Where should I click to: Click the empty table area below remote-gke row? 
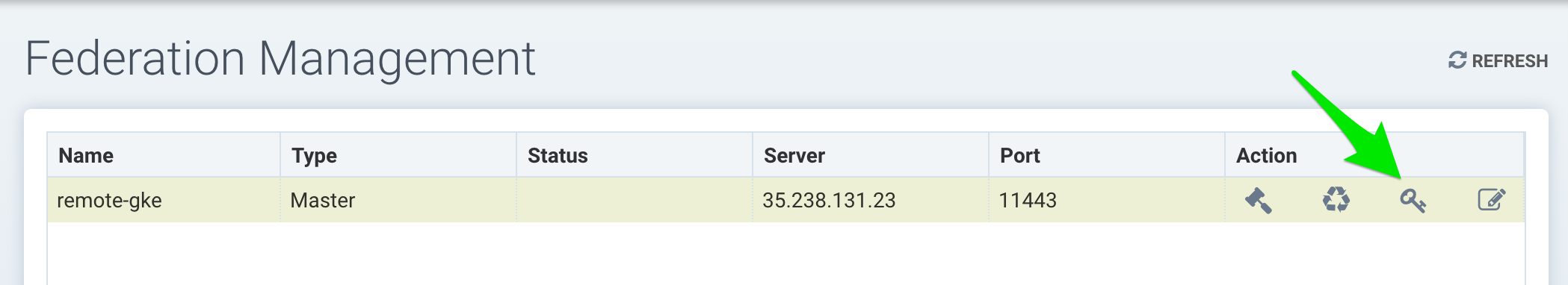click(x=785, y=253)
